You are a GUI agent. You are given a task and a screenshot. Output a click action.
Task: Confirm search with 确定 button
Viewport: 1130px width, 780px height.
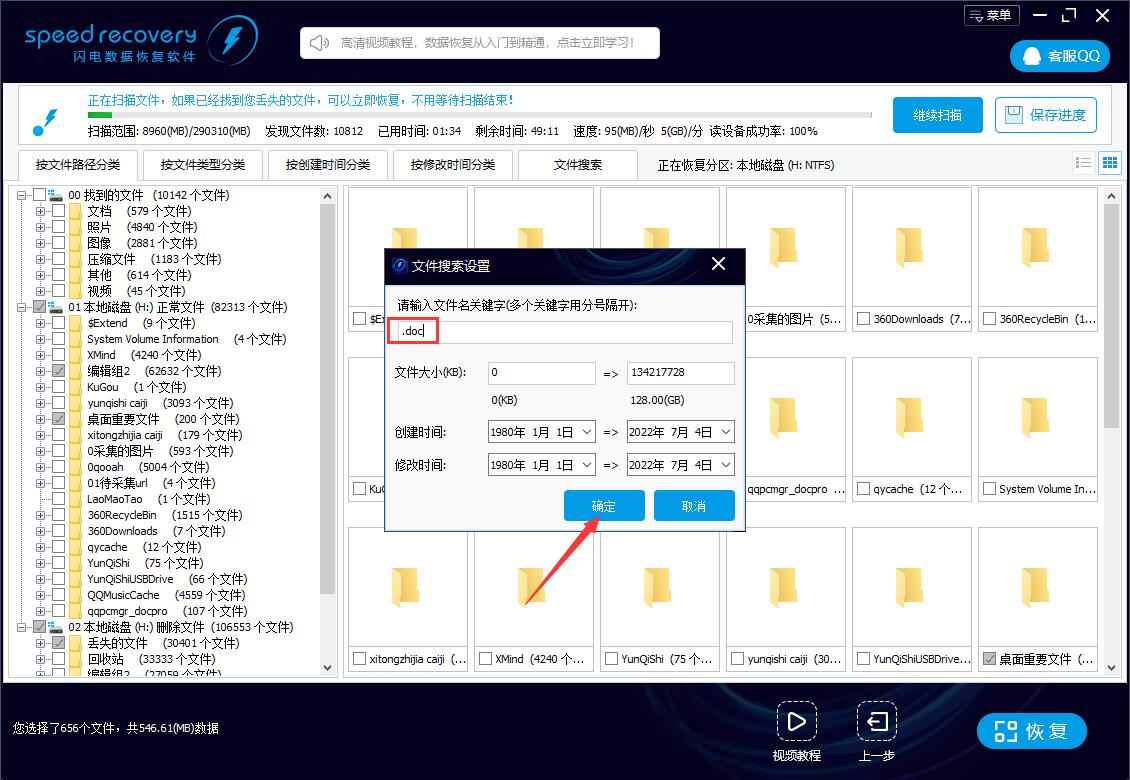(604, 506)
